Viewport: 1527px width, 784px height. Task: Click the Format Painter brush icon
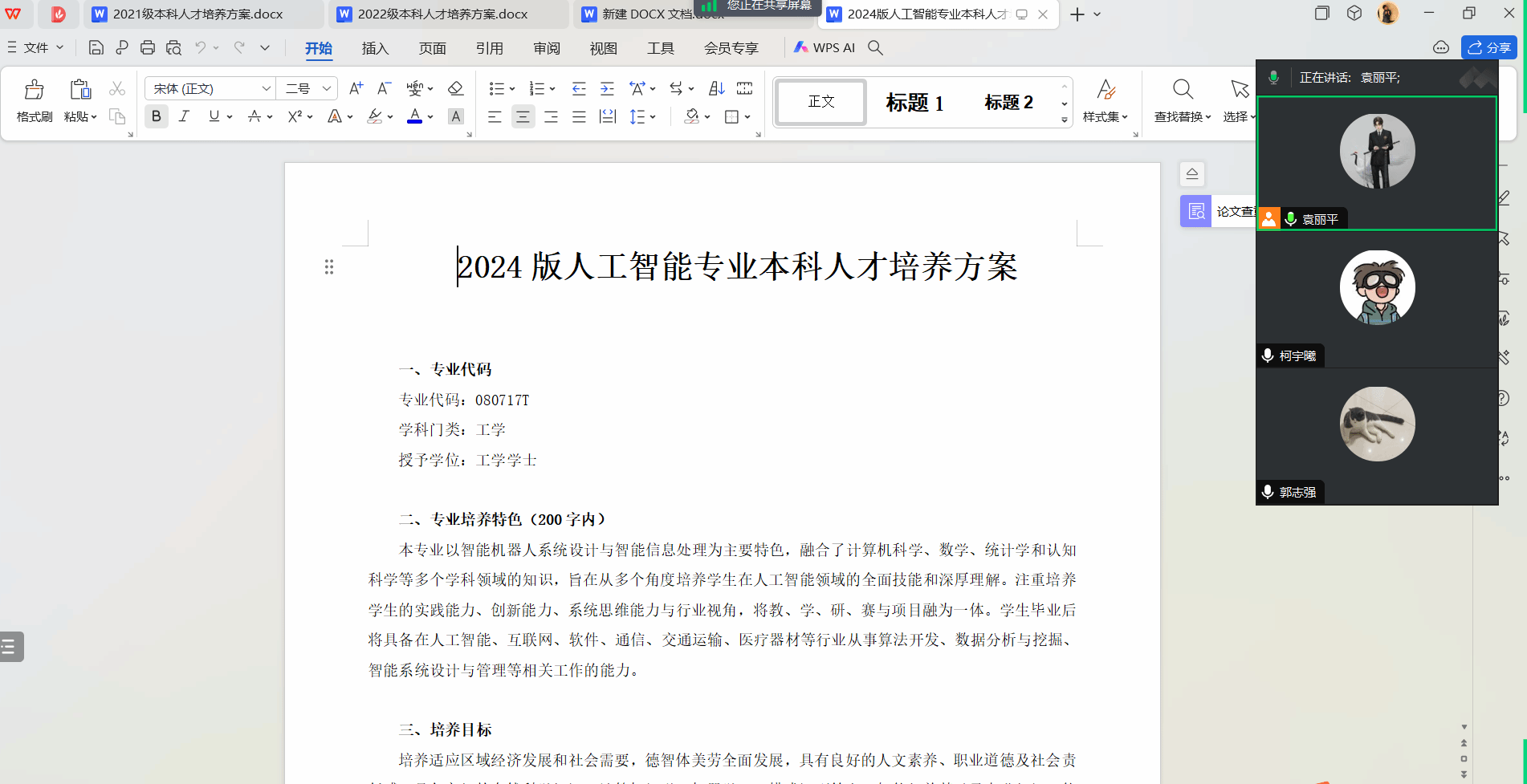(34, 89)
